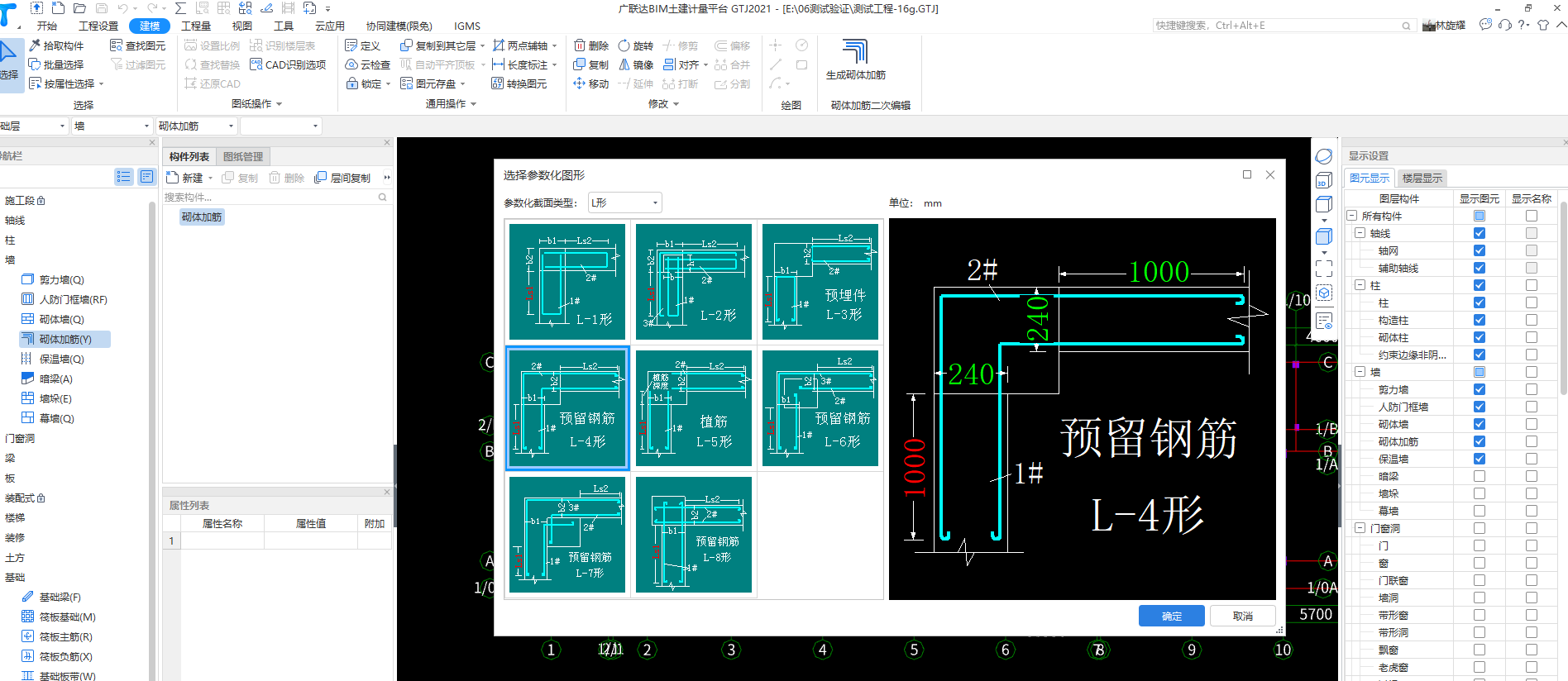Screen dimensions: 1568x681
Task: Open the 工程设置 ribbon tab
Action: pos(98,26)
